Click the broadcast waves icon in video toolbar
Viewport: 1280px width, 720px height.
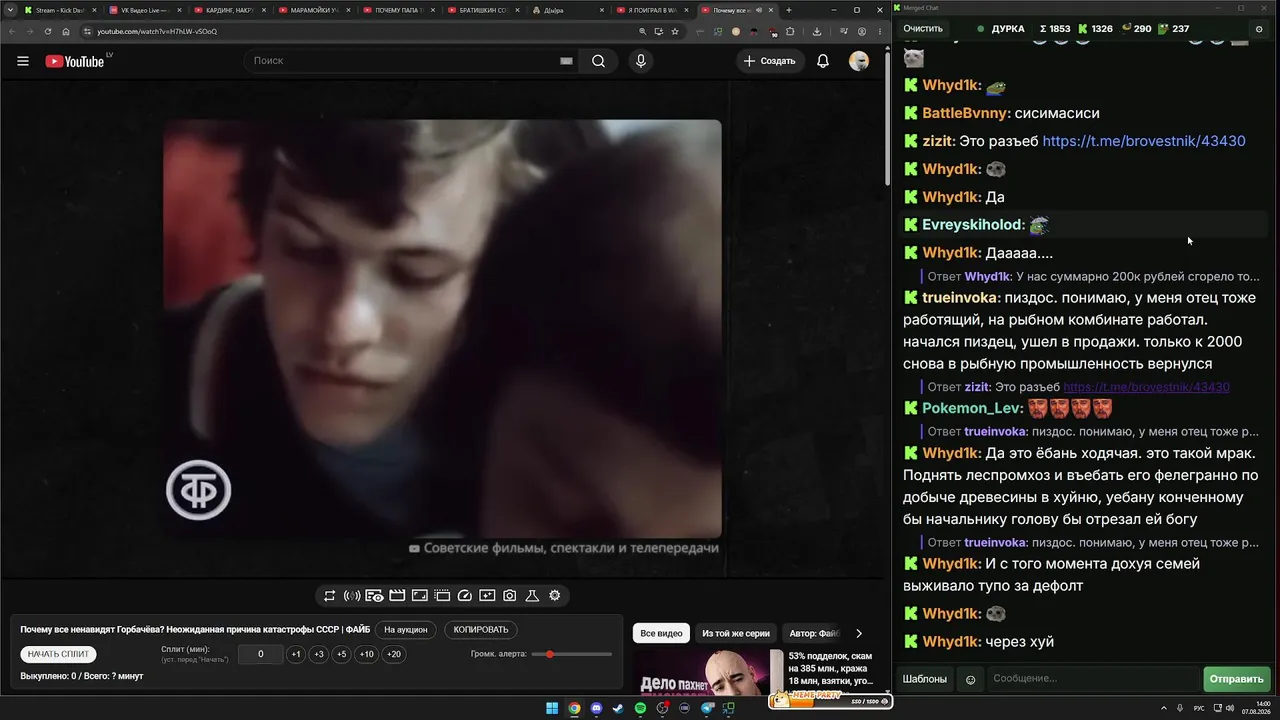pos(352,596)
